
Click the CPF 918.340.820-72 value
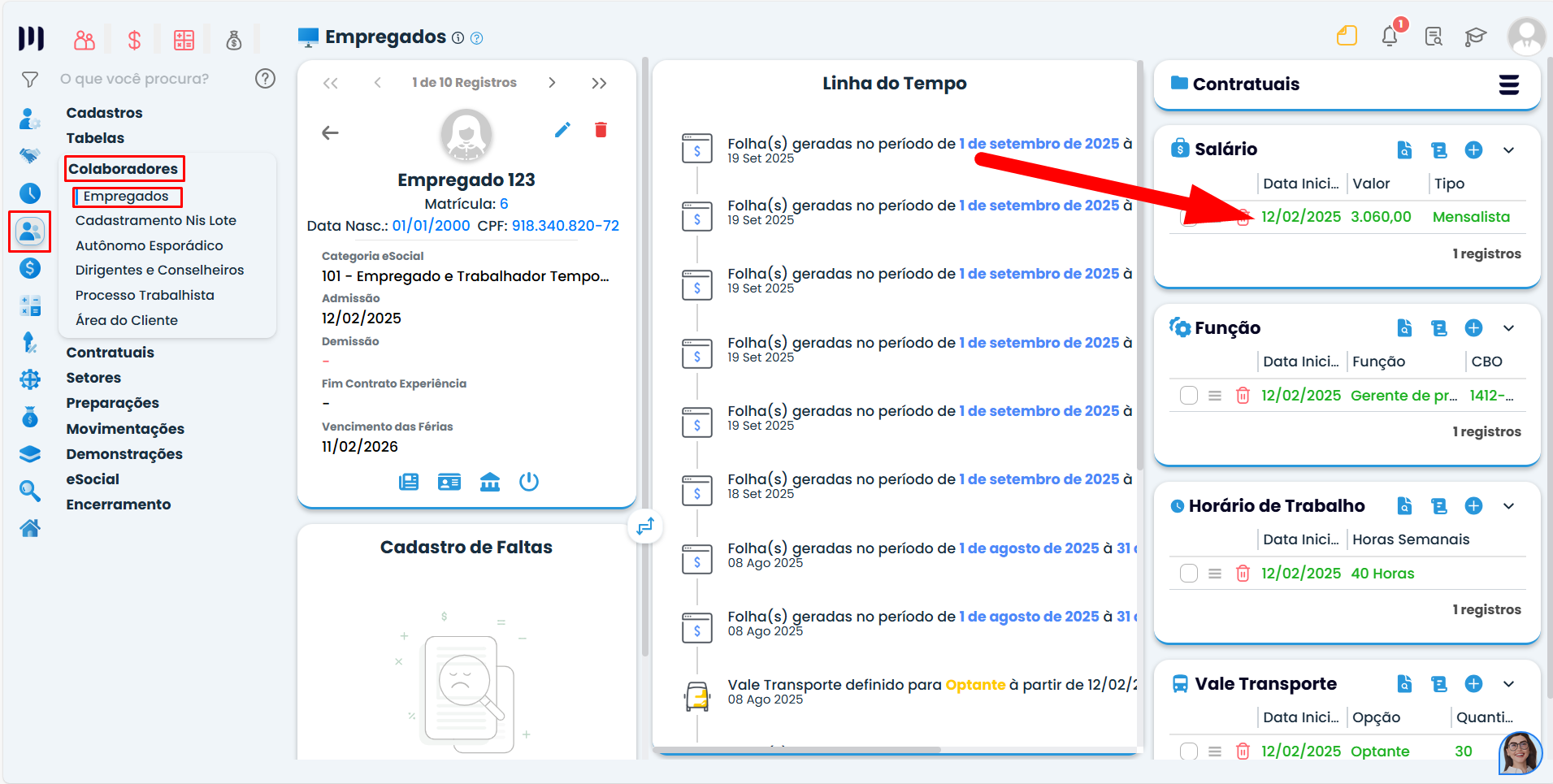[566, 226]
